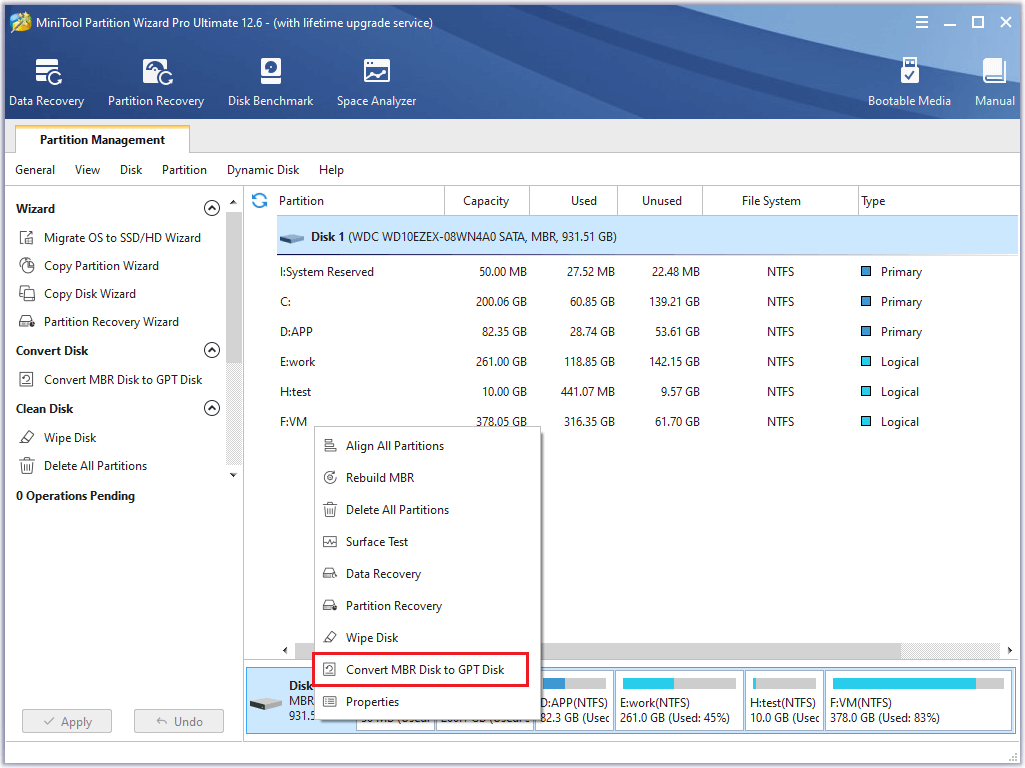Select F:VM(NTFS) block in disk map
The image size is (1025, 768).
[x=918, y=700]
